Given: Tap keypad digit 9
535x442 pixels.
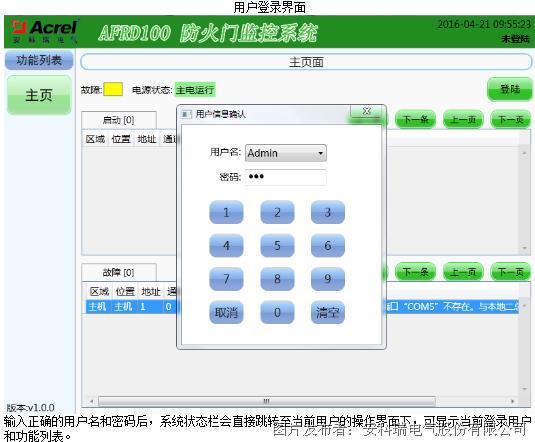Looking at the screenshot, I should (328, 279).
